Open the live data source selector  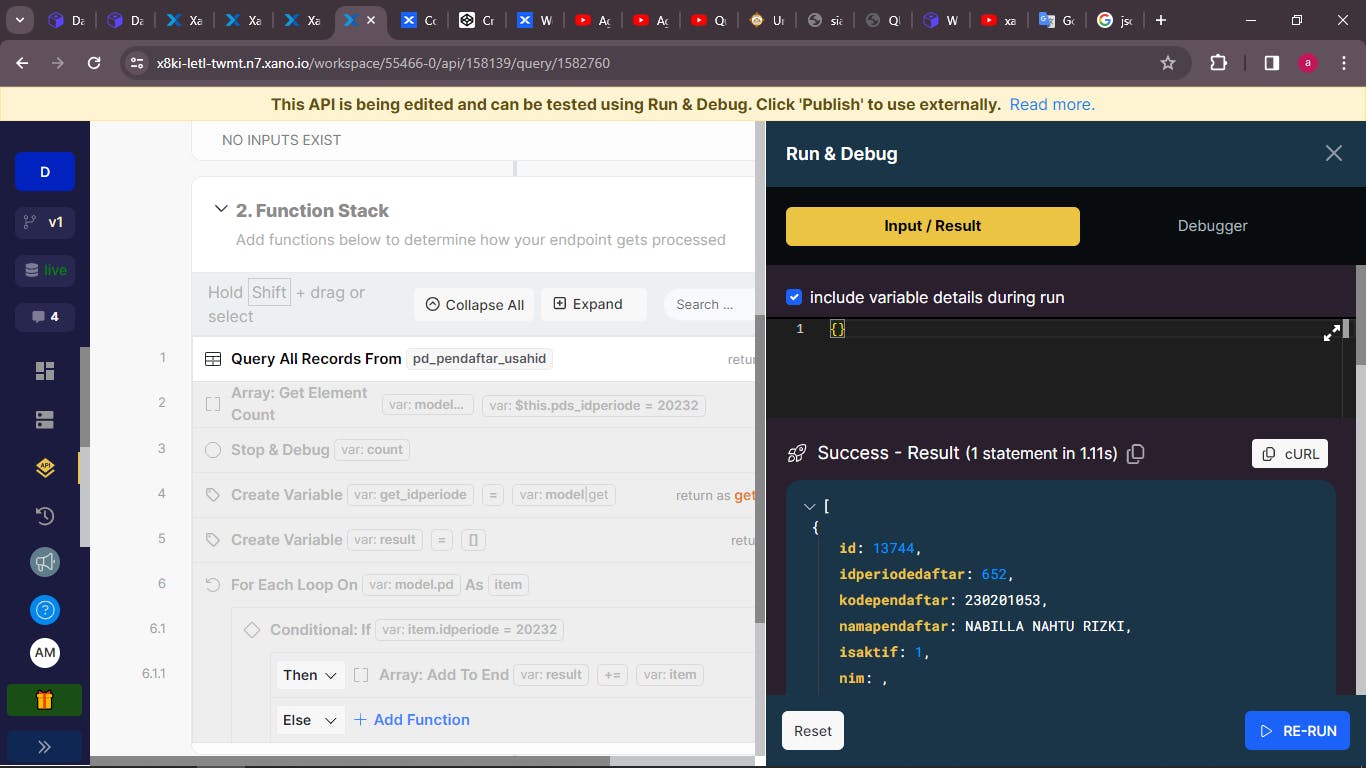point(45,270)
